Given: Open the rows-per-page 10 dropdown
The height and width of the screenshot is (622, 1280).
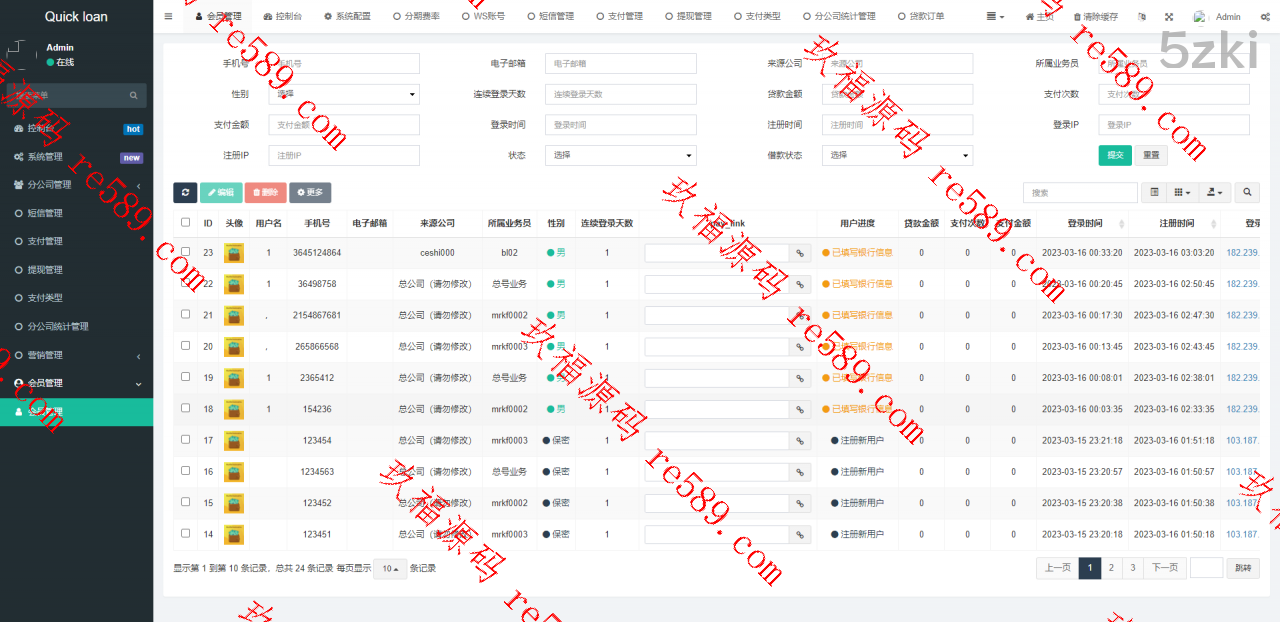Looking at the screenshot, I should point(390,568).
